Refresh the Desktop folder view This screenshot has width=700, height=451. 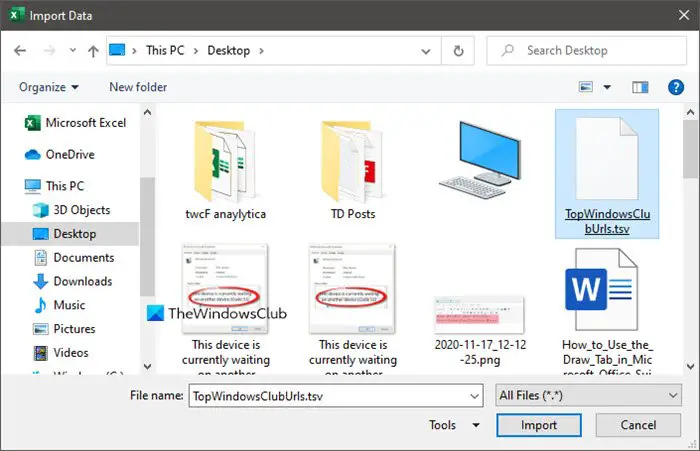click(x=458, y=51)
